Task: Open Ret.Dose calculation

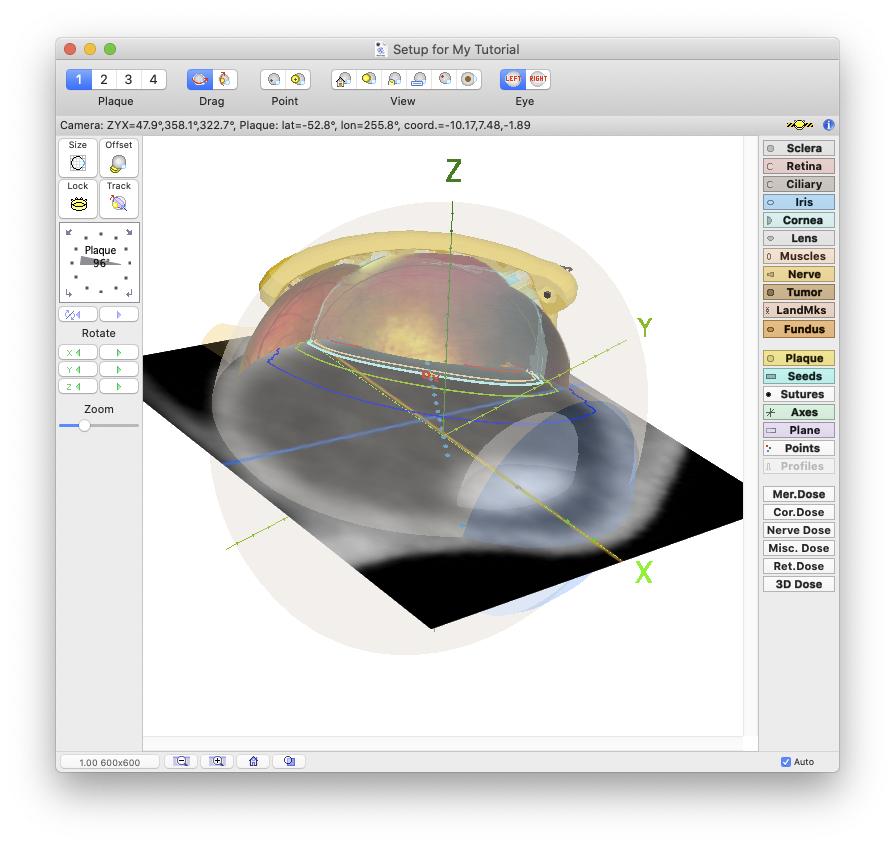Action: point(799,566)
